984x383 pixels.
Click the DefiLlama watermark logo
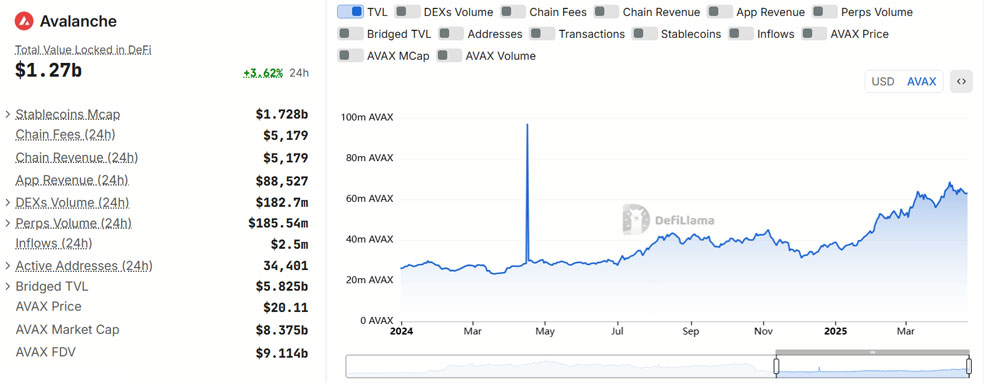tap(668, 220)
